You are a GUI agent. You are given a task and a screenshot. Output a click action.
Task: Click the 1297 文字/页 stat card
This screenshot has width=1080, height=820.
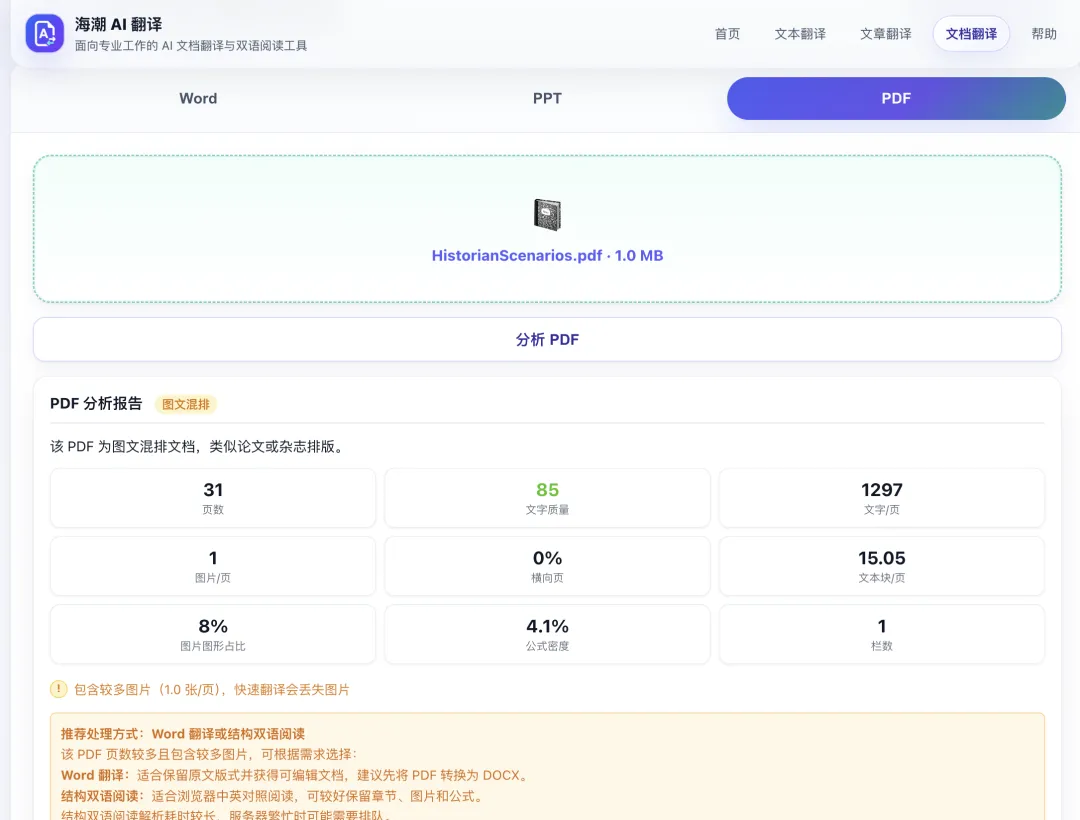pyautogui.click(x=882, y=498)
